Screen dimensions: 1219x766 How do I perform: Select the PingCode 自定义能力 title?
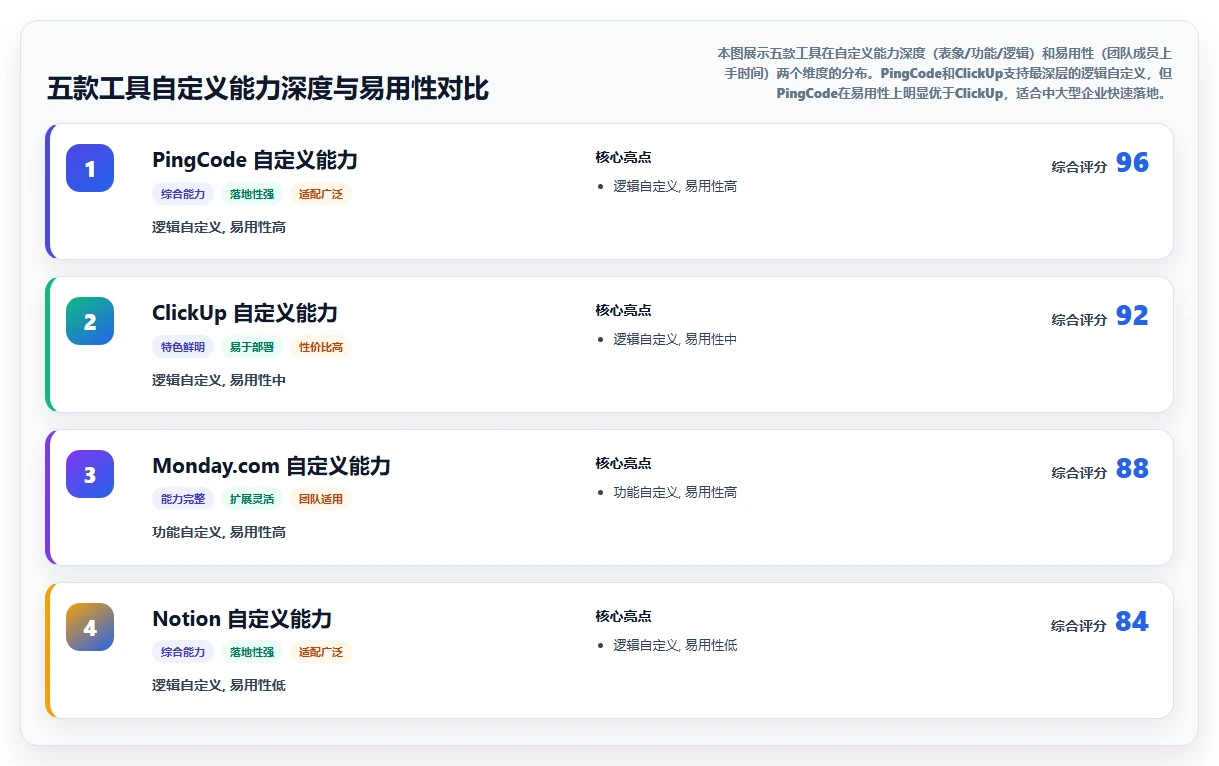[255, 160]
